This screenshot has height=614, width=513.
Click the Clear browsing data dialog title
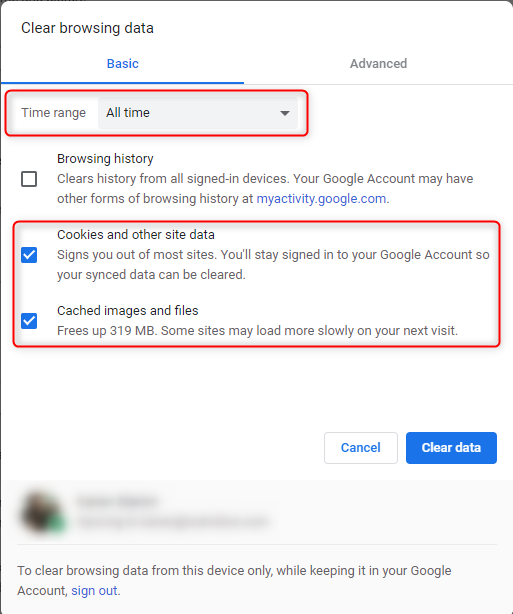point(87,28)
